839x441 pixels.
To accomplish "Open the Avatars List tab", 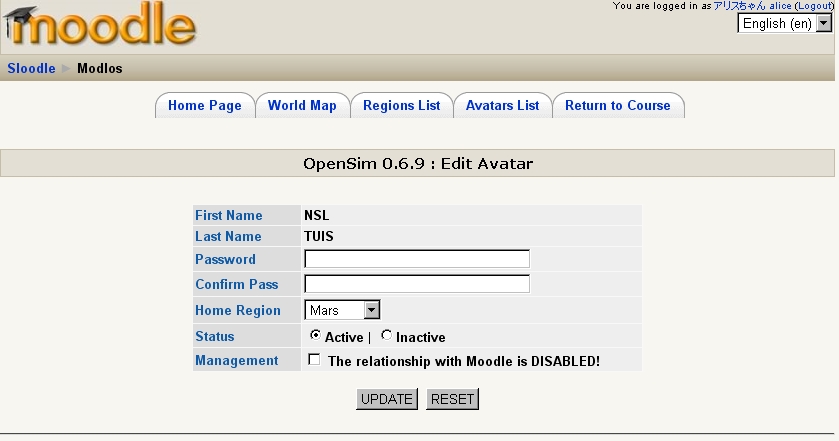I will click(x=502, y=105).
